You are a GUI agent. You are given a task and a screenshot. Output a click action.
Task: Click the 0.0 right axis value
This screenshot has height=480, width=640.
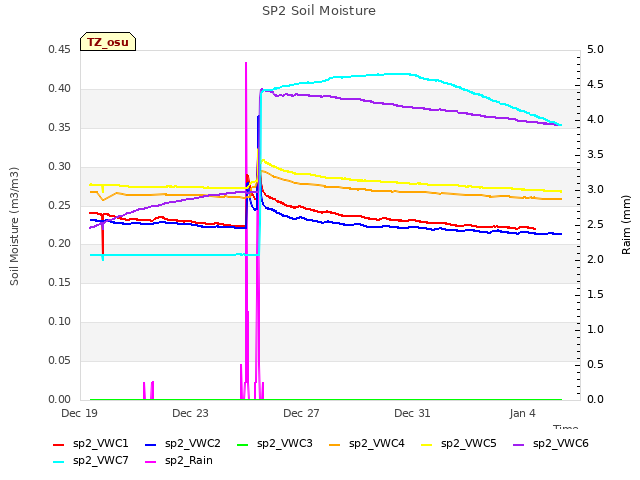595,399
